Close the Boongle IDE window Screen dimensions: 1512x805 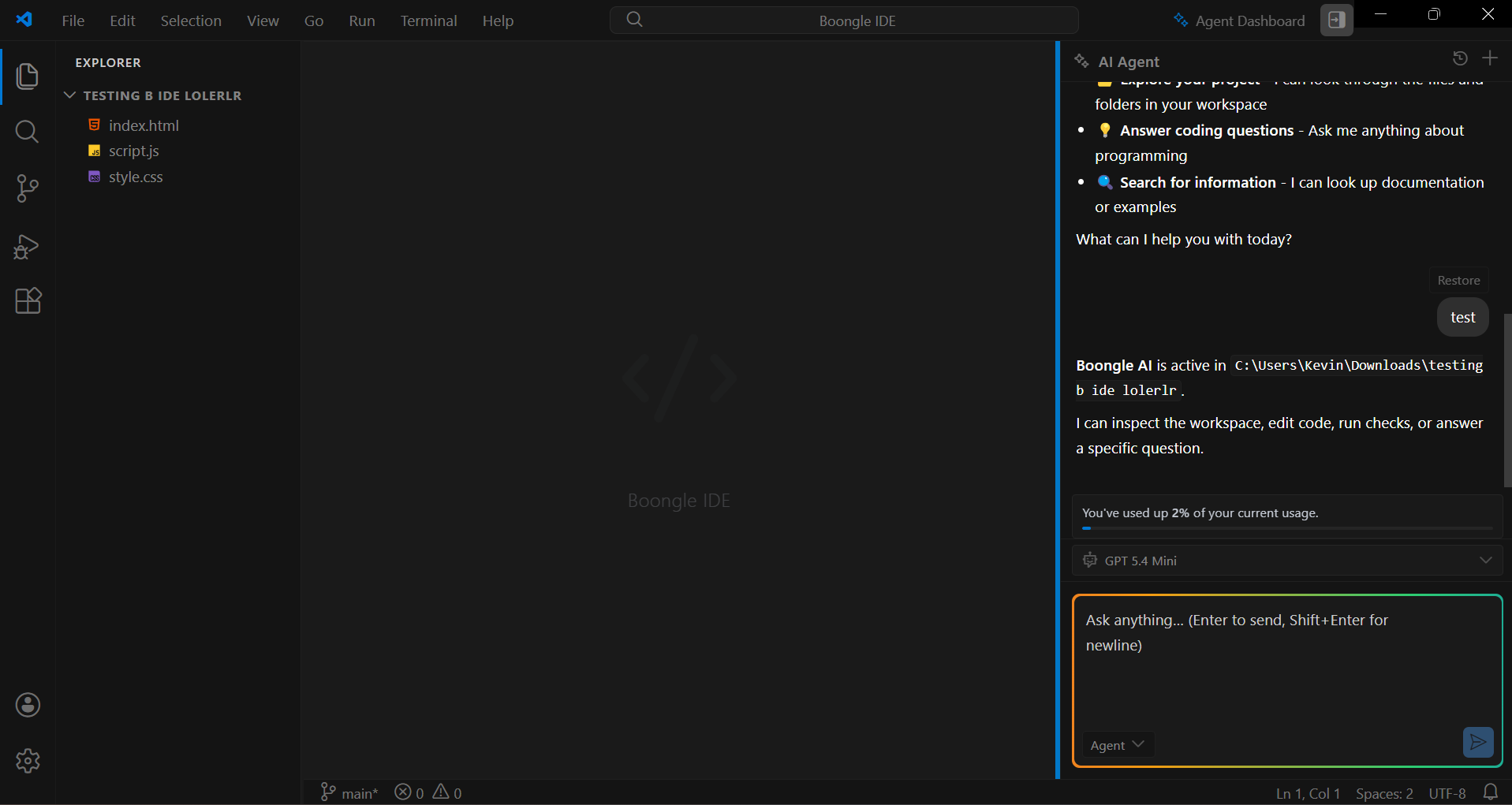[1488, 14]
